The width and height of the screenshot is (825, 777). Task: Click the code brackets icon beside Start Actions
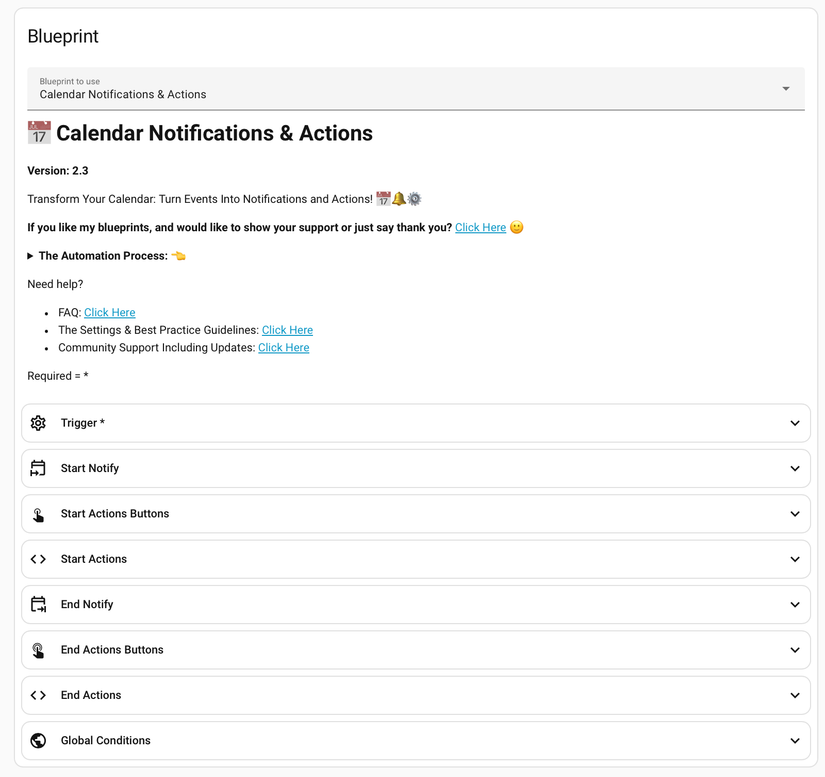(x=38, y=559)
